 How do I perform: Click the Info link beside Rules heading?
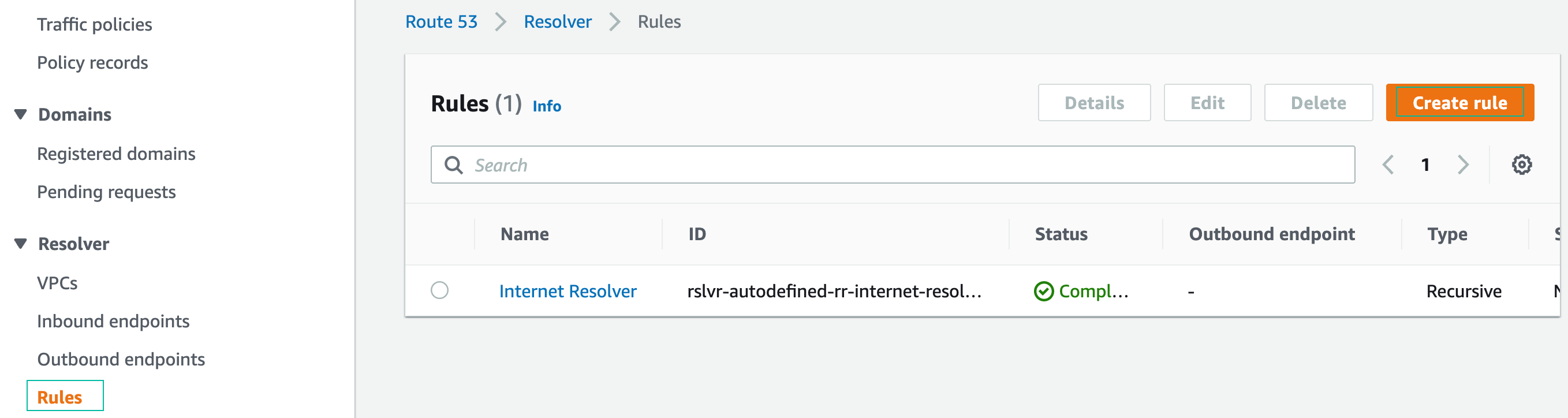pyautogui.click(x=546, y=106)
